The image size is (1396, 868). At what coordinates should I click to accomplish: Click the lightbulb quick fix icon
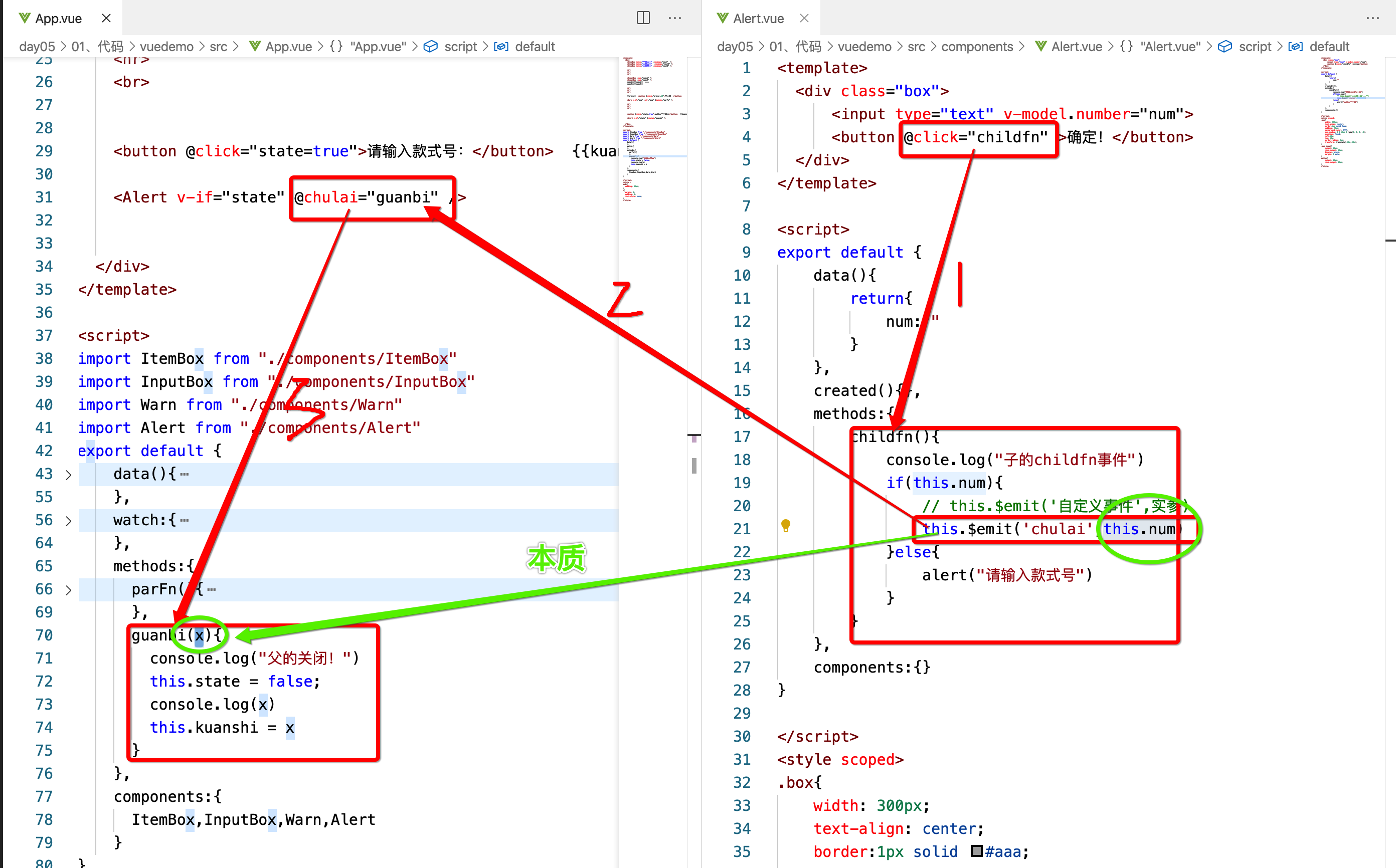[786, 525]
